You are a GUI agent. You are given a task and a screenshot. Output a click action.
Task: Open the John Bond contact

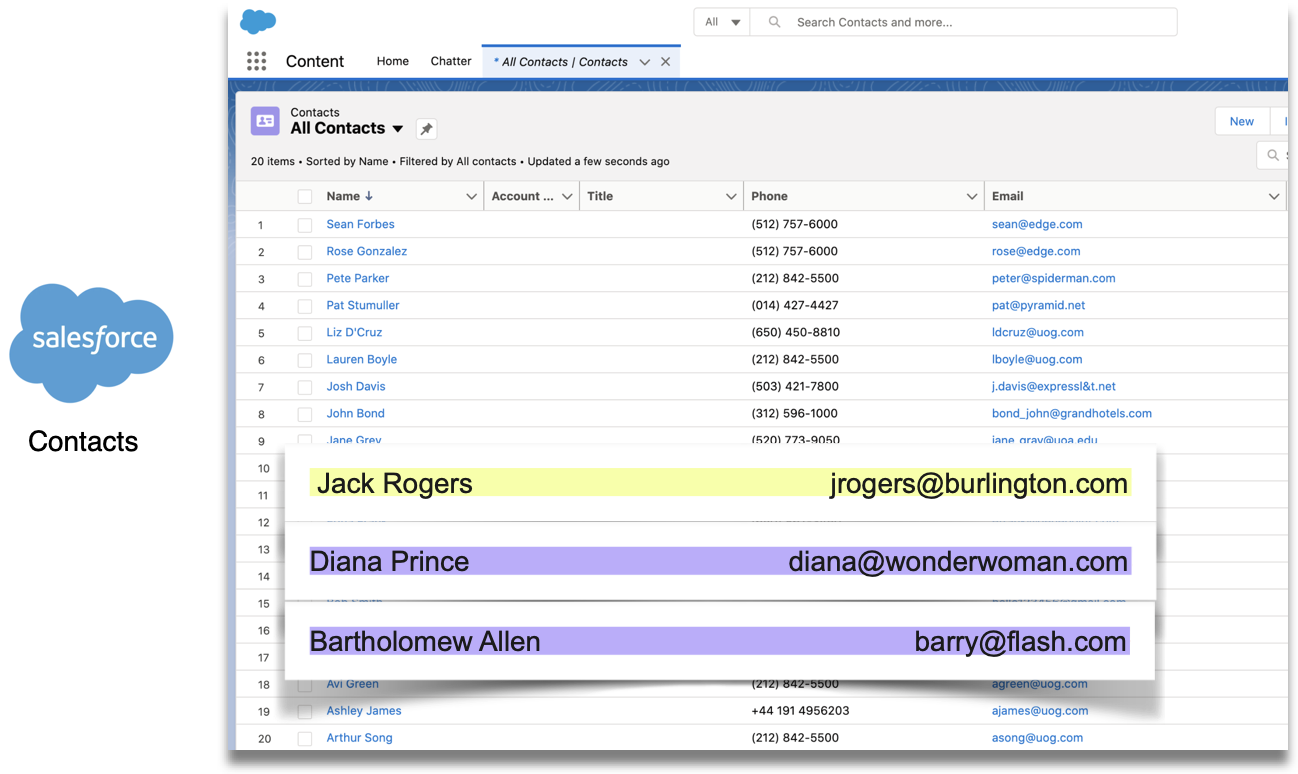click(x=355, y=413)
